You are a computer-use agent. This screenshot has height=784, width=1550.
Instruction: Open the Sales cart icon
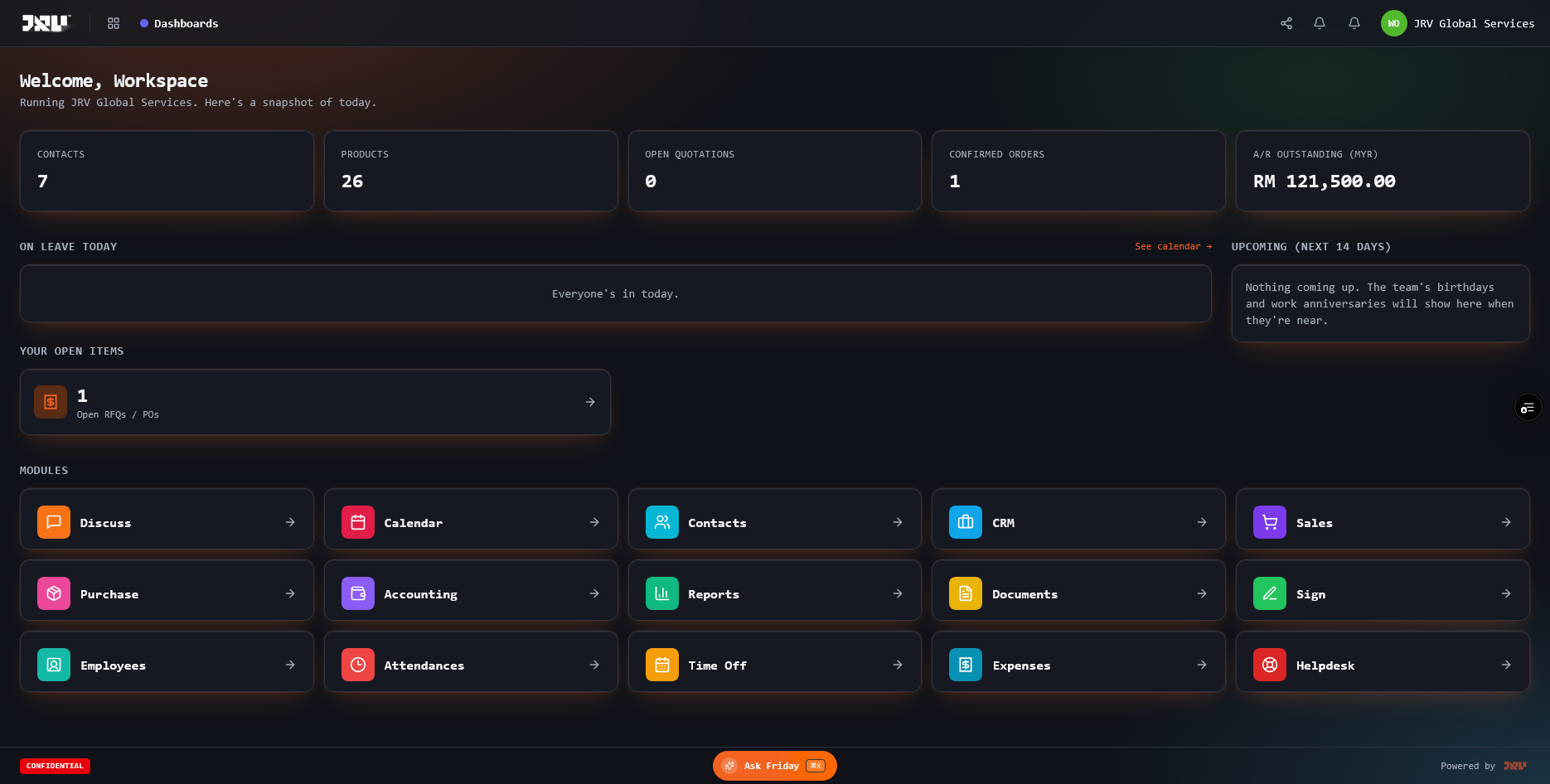[1270, 522]
